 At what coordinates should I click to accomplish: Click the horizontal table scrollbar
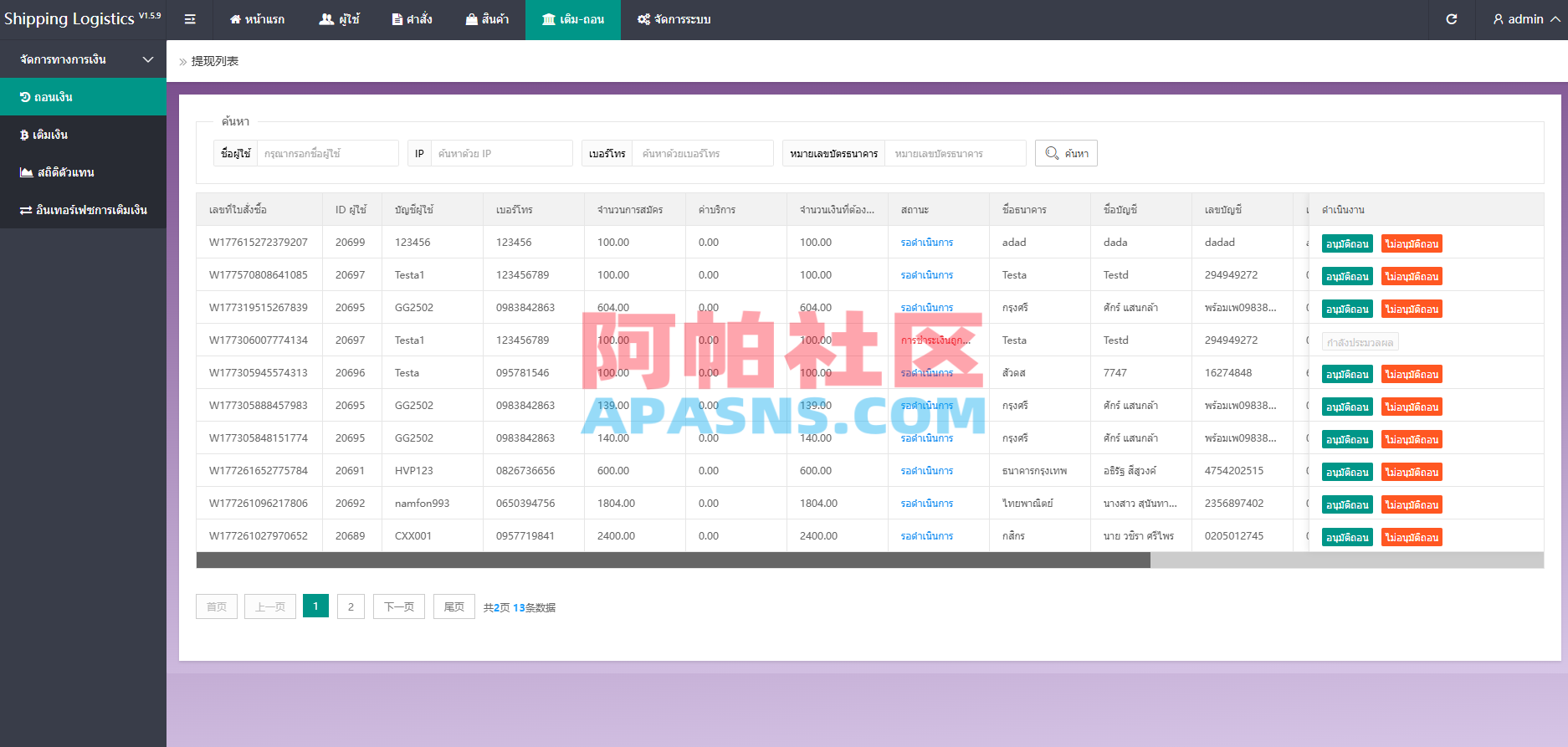(x=674, y=560)
